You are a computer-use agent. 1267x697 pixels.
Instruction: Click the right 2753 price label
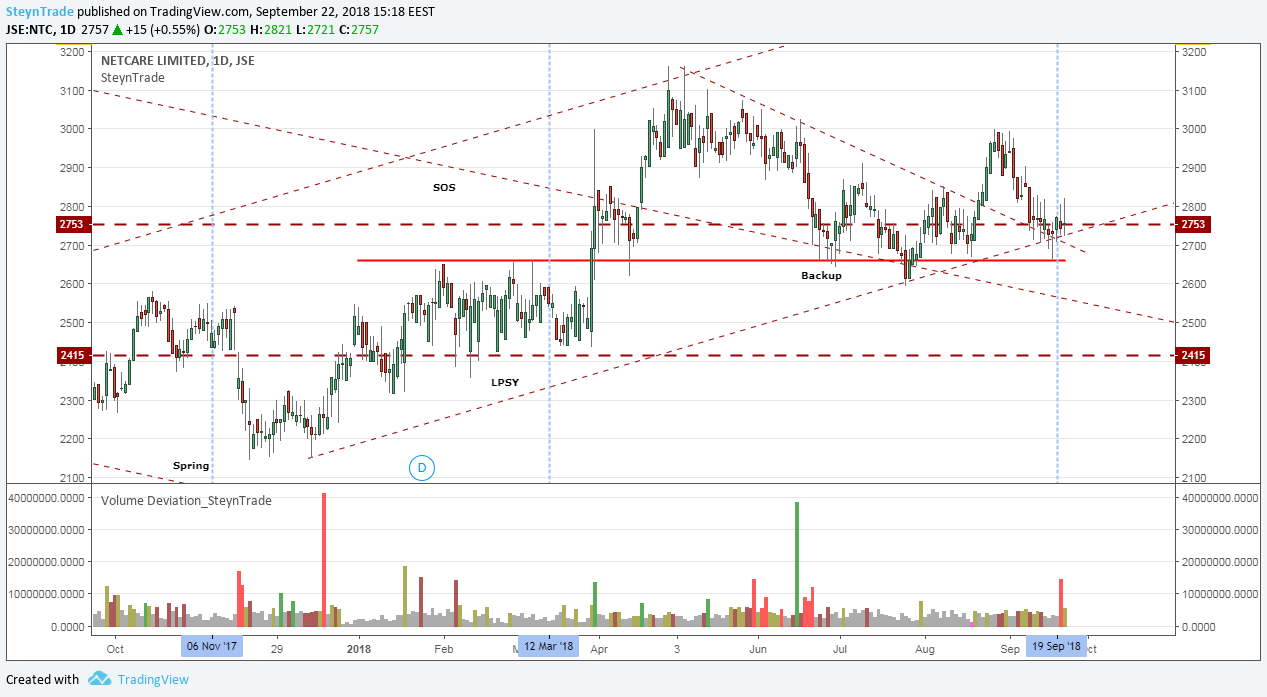1193,224
